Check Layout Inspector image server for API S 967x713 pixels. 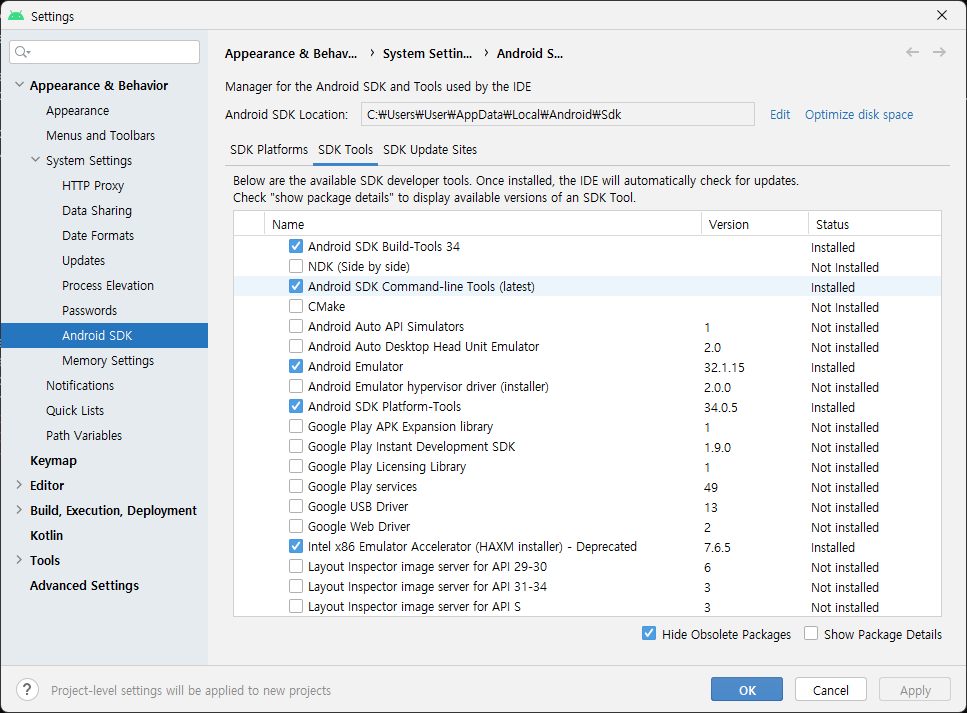click(x=296, y=606)
